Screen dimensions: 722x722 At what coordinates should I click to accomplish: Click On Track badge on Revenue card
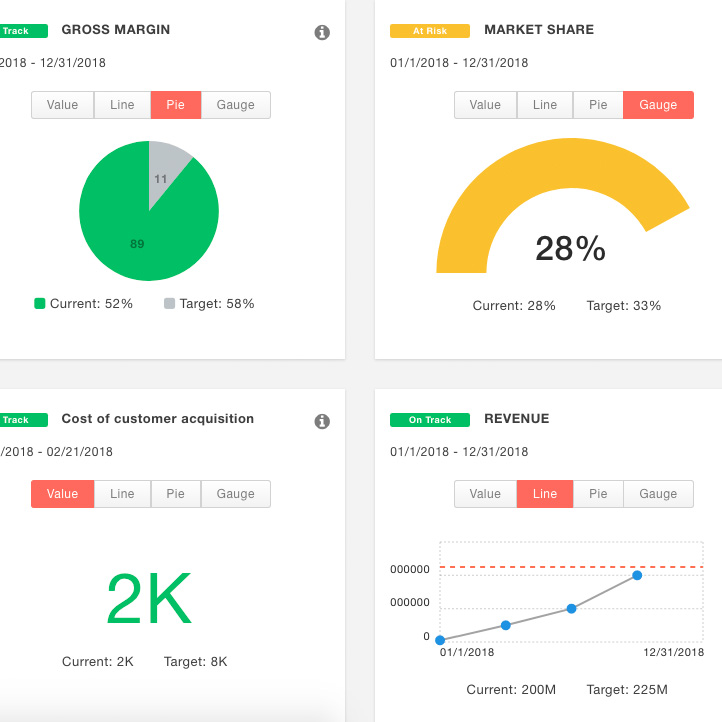click(x=430, y=420)
